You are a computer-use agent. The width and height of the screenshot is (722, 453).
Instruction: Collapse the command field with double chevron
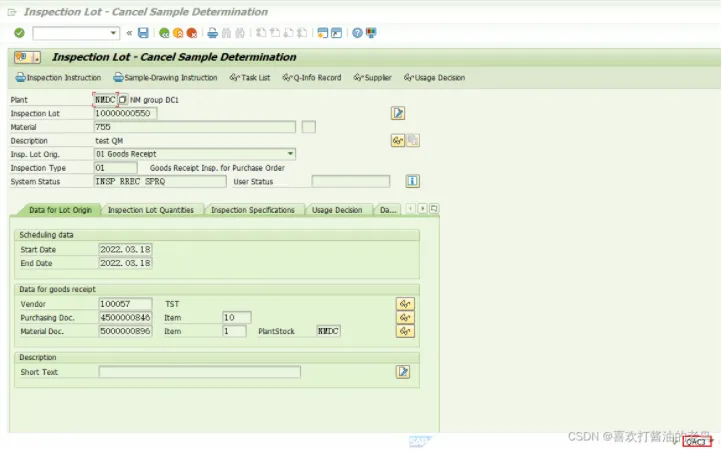click(x=129, y=33)
